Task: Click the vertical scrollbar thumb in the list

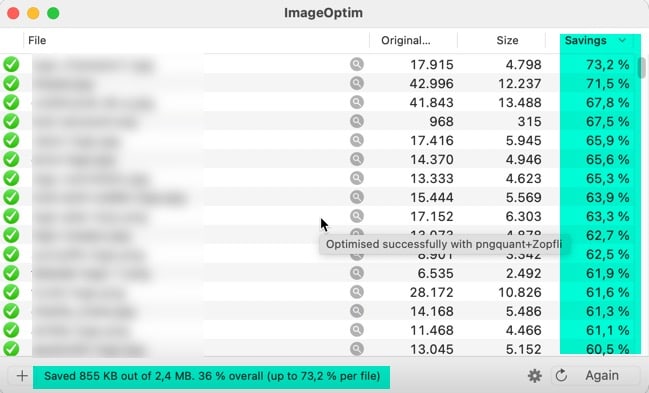Action: click(642, 68)
